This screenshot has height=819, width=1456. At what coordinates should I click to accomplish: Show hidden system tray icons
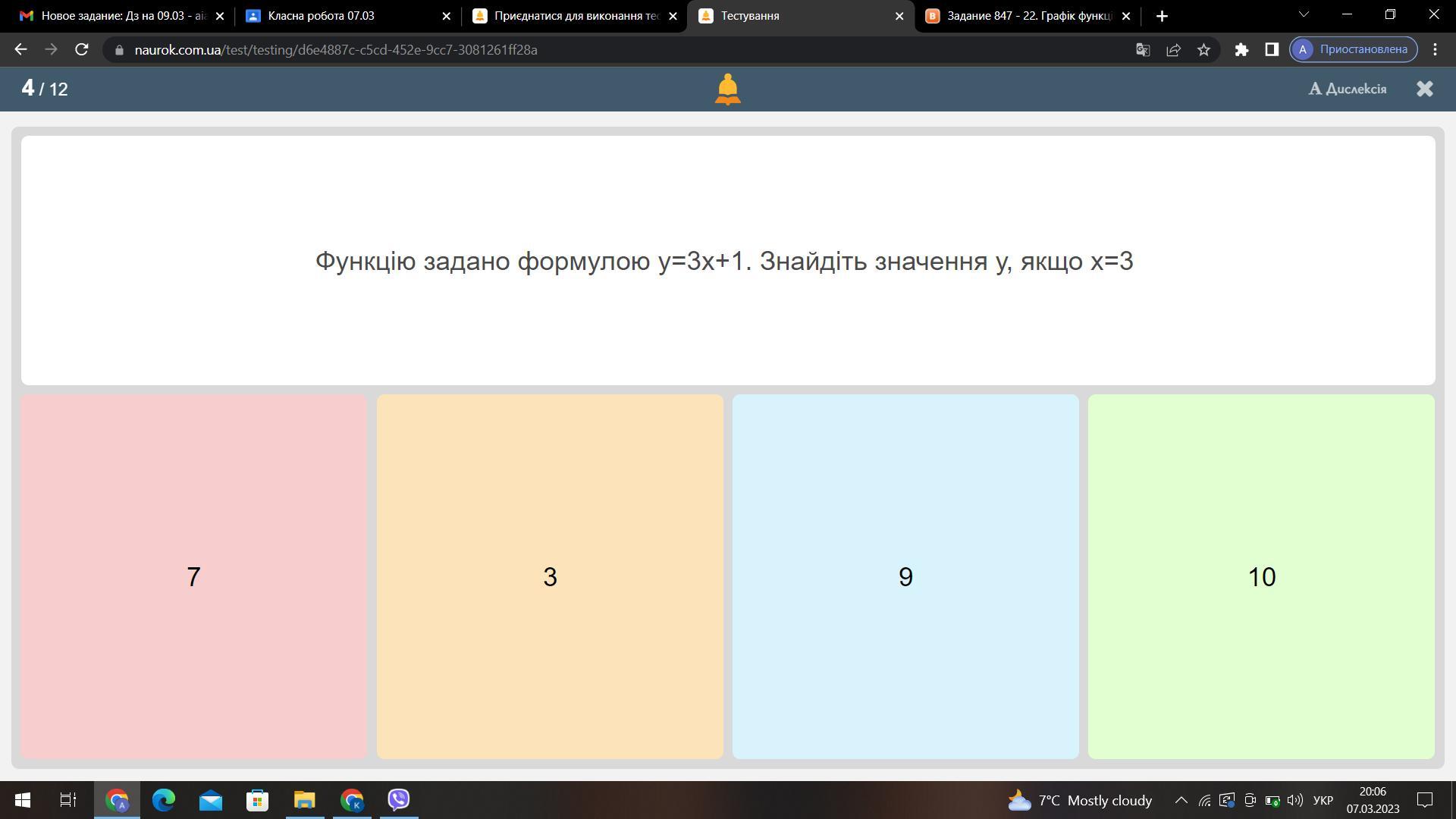1181,800
